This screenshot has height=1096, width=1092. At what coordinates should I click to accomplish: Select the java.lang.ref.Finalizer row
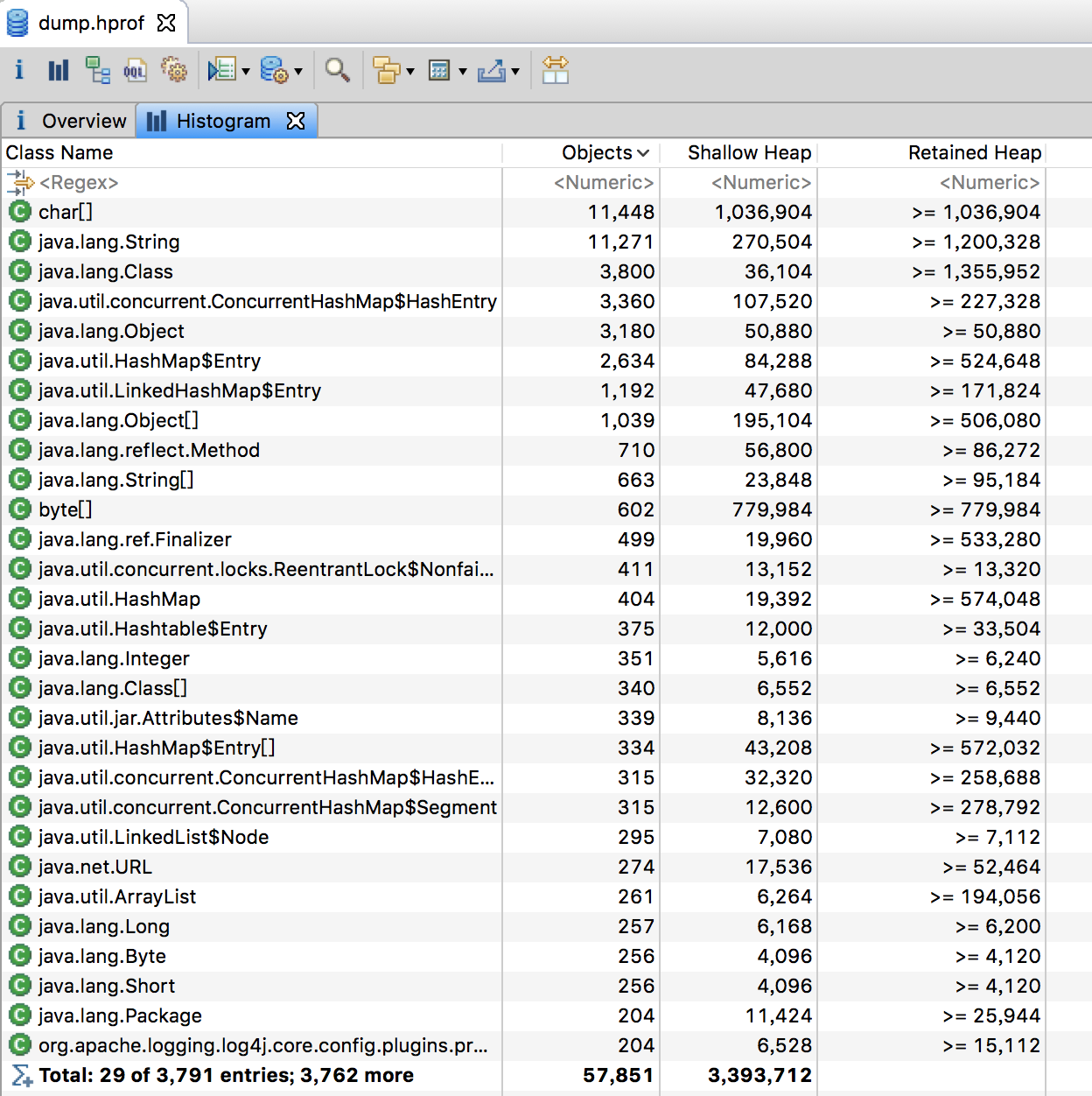pyautogui.click(x=135, y=539)
